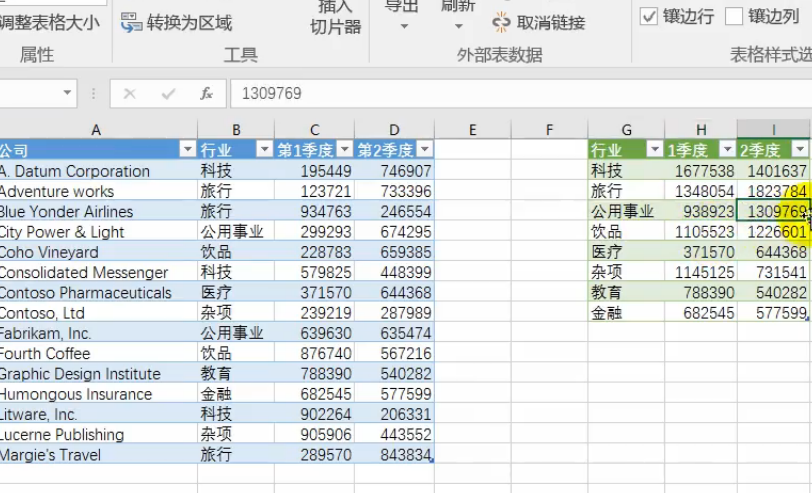Select the column A header

[98, 129]
